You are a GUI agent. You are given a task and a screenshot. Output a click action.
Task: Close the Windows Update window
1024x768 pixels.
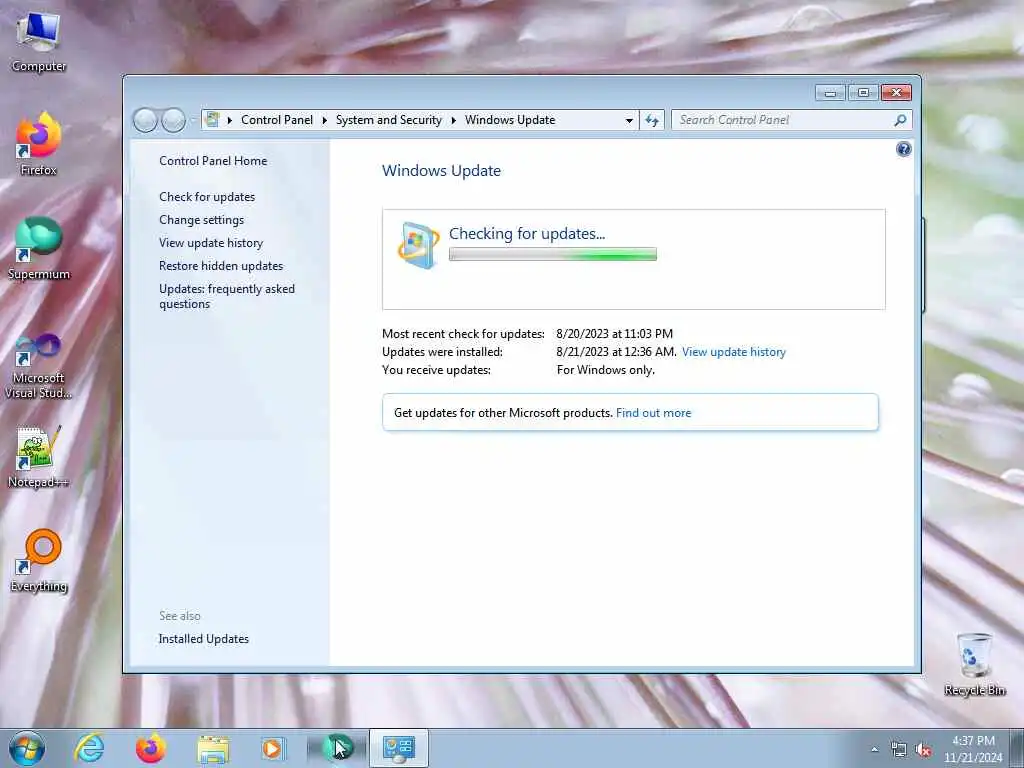pos(896,93)
